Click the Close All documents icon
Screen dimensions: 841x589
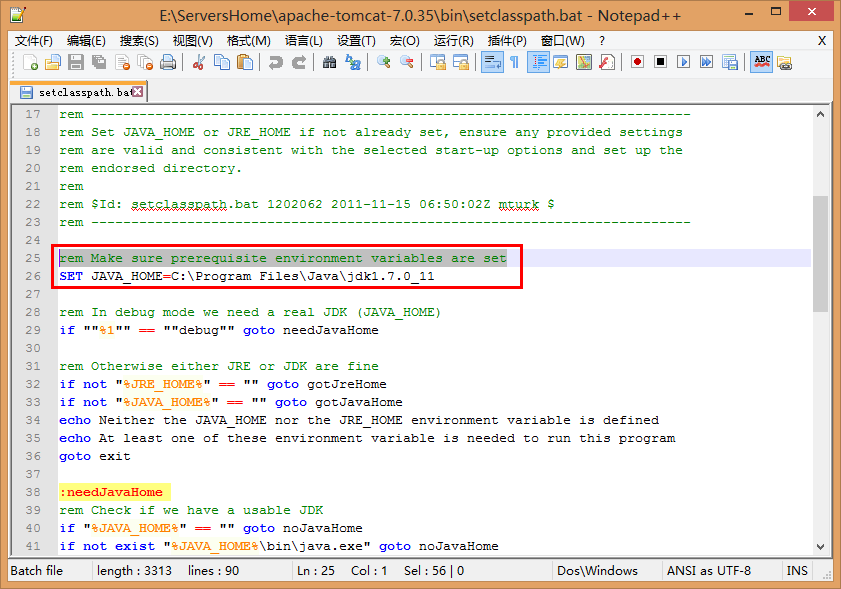coord(145,63)
